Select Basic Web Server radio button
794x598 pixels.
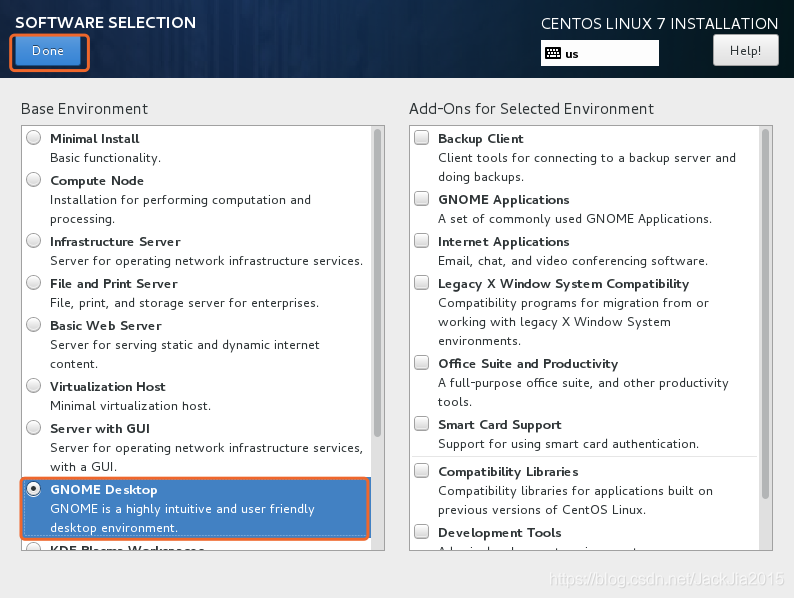click(34, 325)
